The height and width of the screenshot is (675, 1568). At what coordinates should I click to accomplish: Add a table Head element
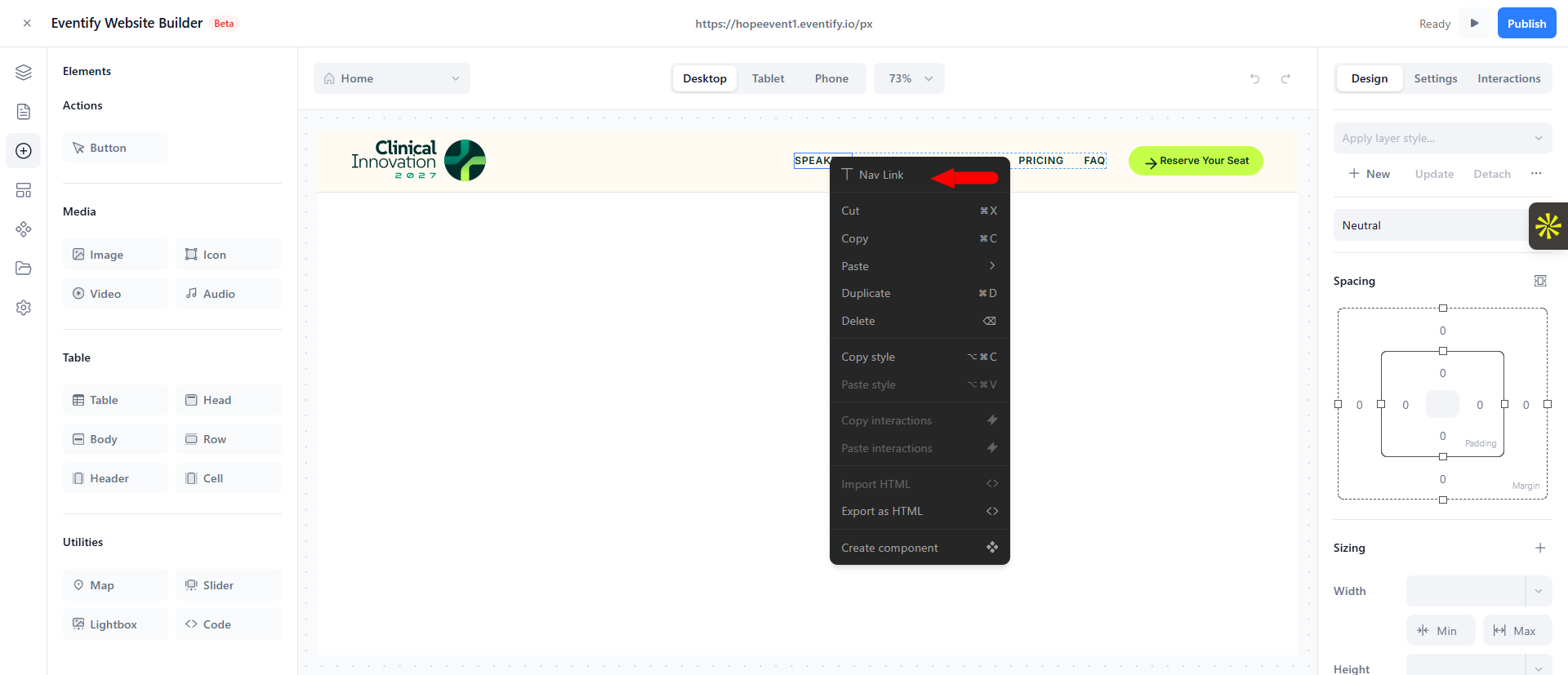point(229,400)
